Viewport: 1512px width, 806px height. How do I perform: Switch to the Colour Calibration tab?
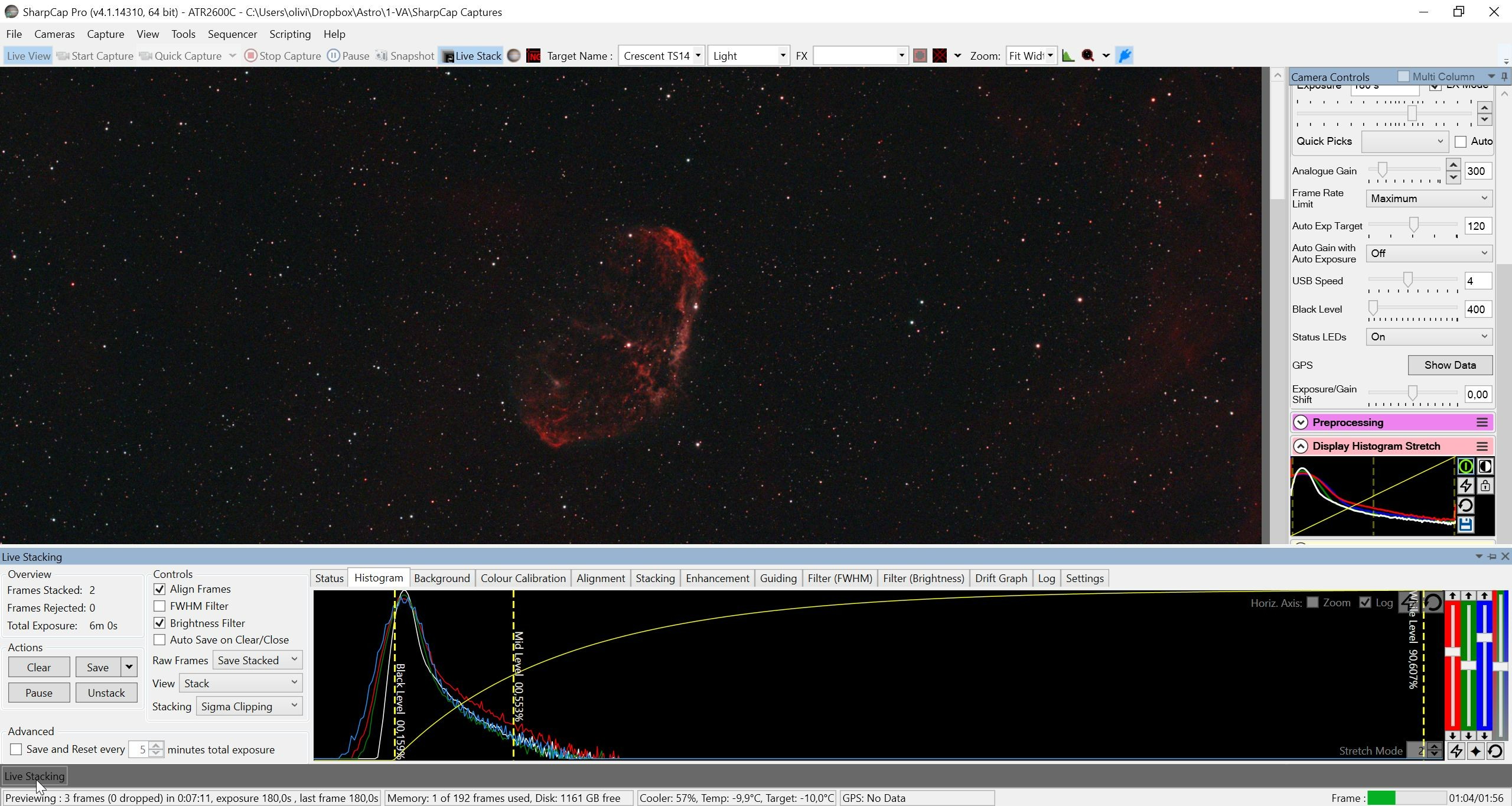[523, 578]
